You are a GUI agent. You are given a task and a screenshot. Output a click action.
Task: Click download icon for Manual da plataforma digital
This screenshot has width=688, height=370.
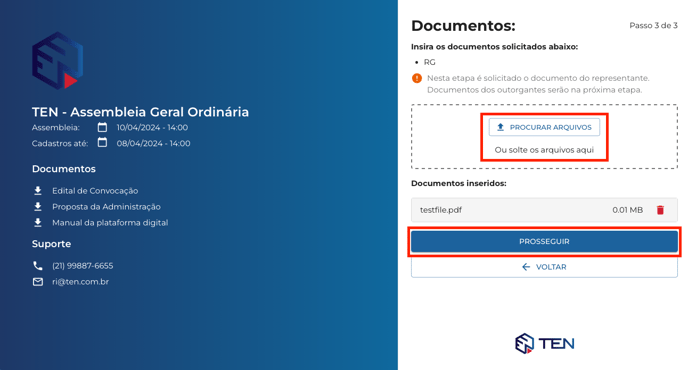pyautogui.click(x=38, y=223)
